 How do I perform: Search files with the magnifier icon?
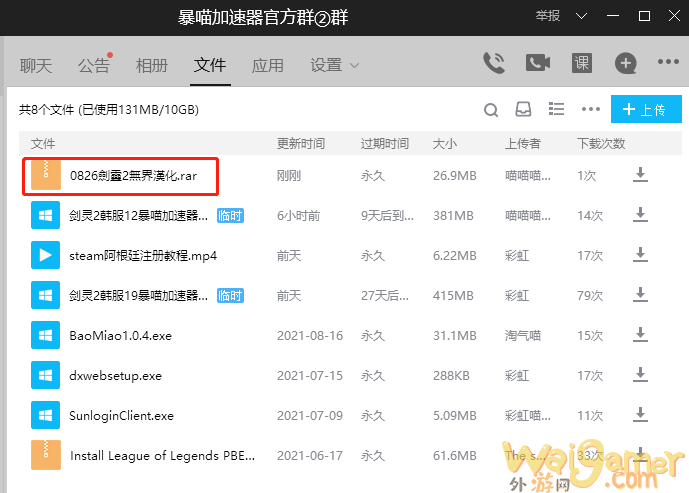(x=491, y=109)
